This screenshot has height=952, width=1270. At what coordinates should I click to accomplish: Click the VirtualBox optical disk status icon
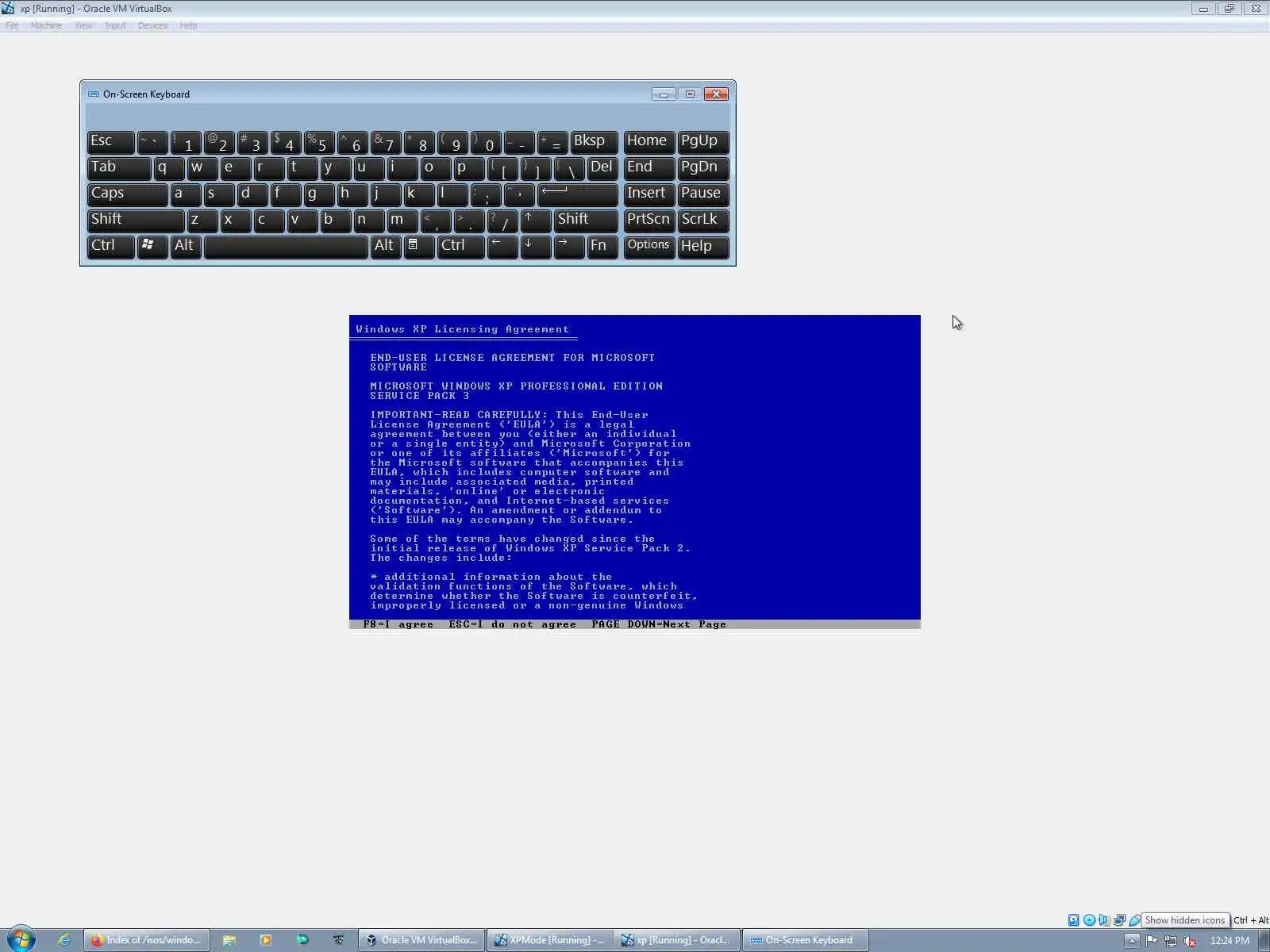click(1089, 920)
